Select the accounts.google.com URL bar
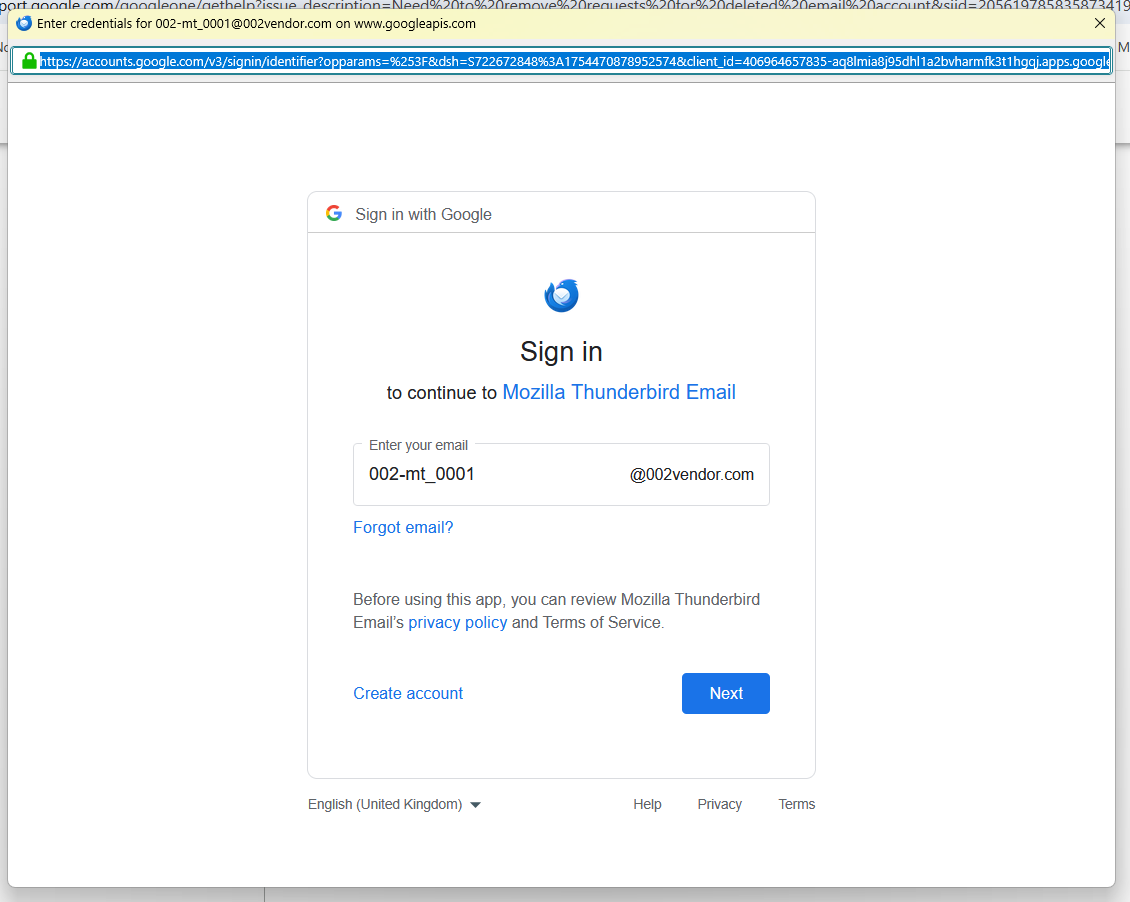The height and width of the screenshot is (902, 1130). click(562, 61)
